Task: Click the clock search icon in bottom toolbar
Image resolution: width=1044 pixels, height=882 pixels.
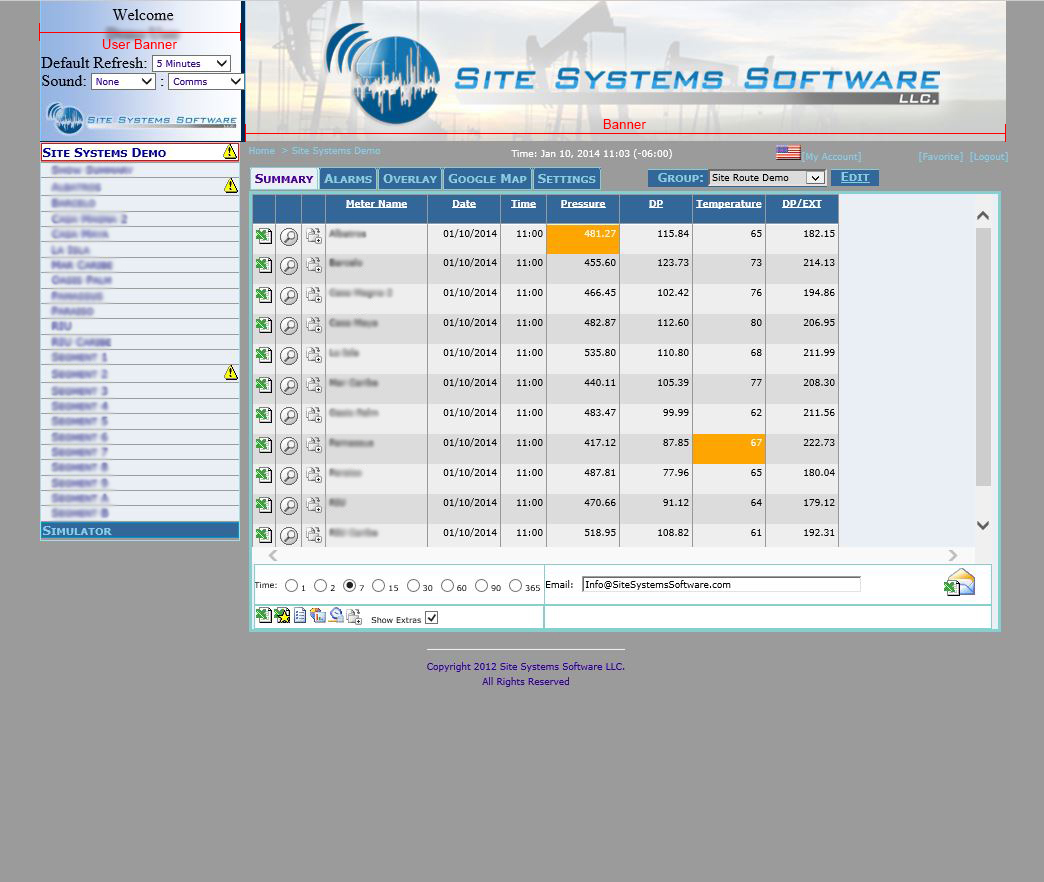Action: (336, 616)
